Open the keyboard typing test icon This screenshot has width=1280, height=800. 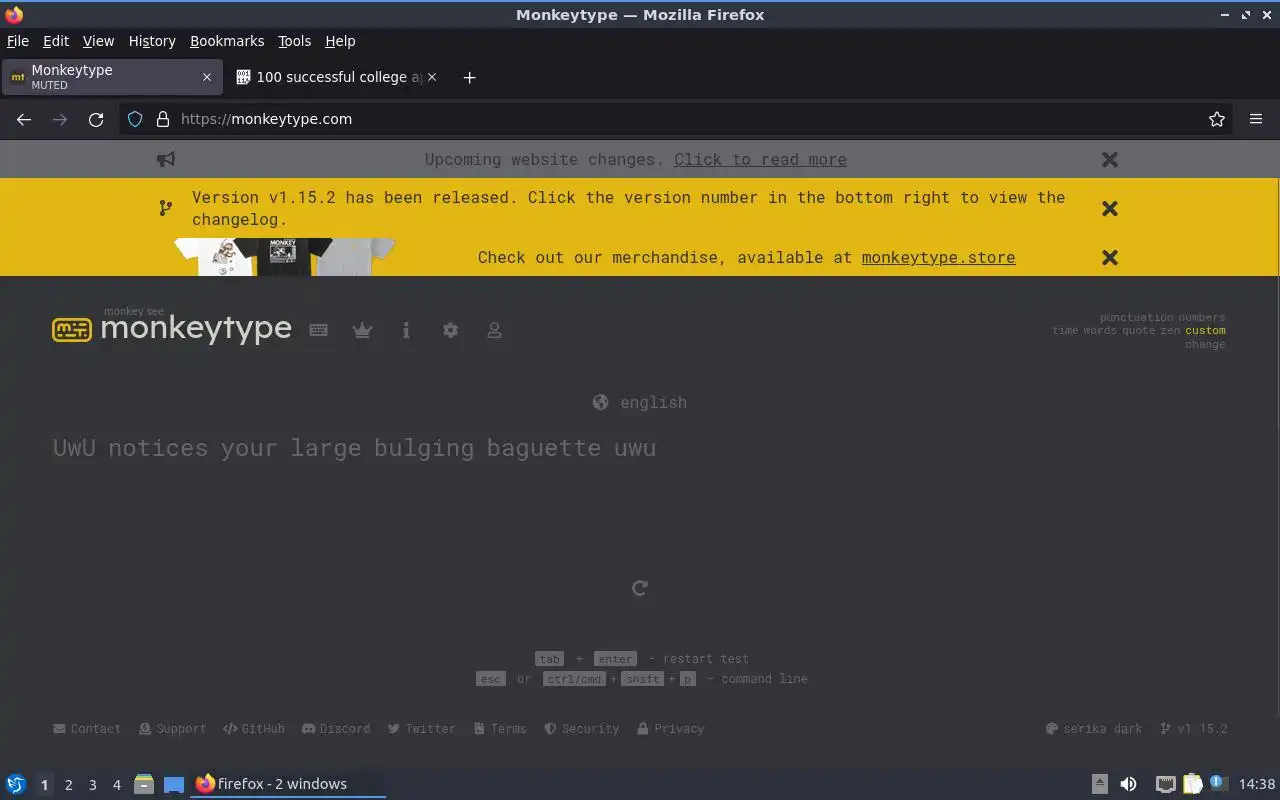tap(318, 330)
